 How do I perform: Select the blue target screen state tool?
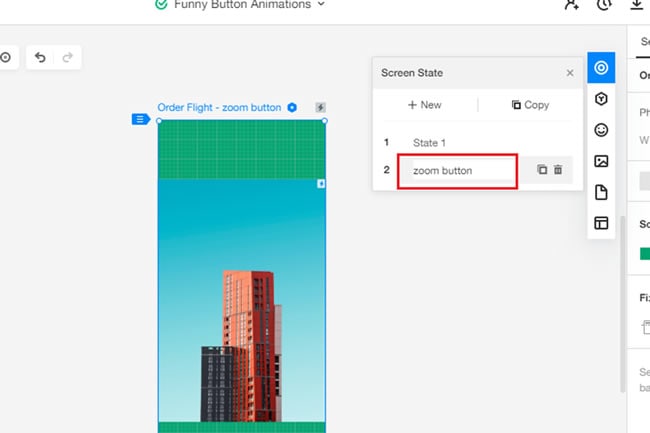[601, 68]
